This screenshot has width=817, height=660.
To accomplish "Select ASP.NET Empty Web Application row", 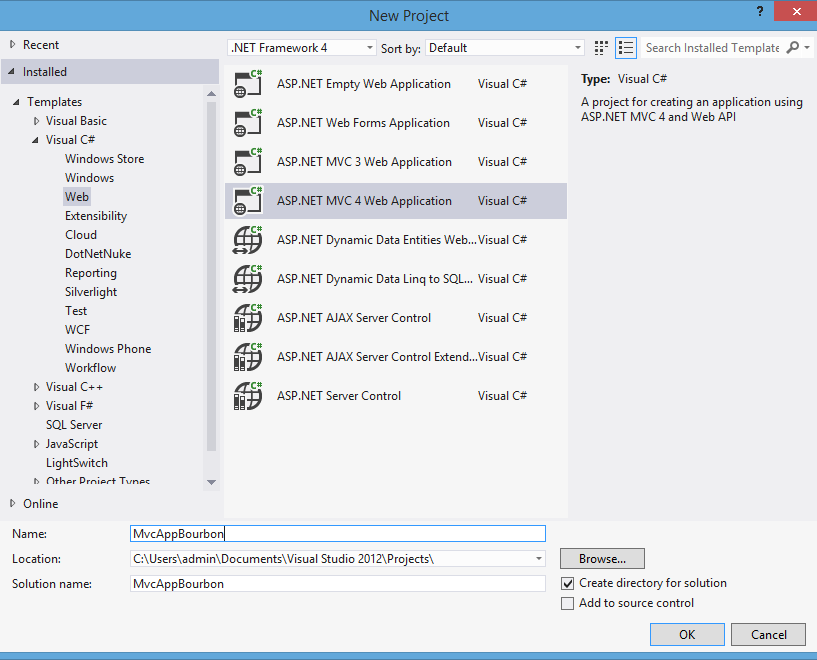I will [395, 84].
